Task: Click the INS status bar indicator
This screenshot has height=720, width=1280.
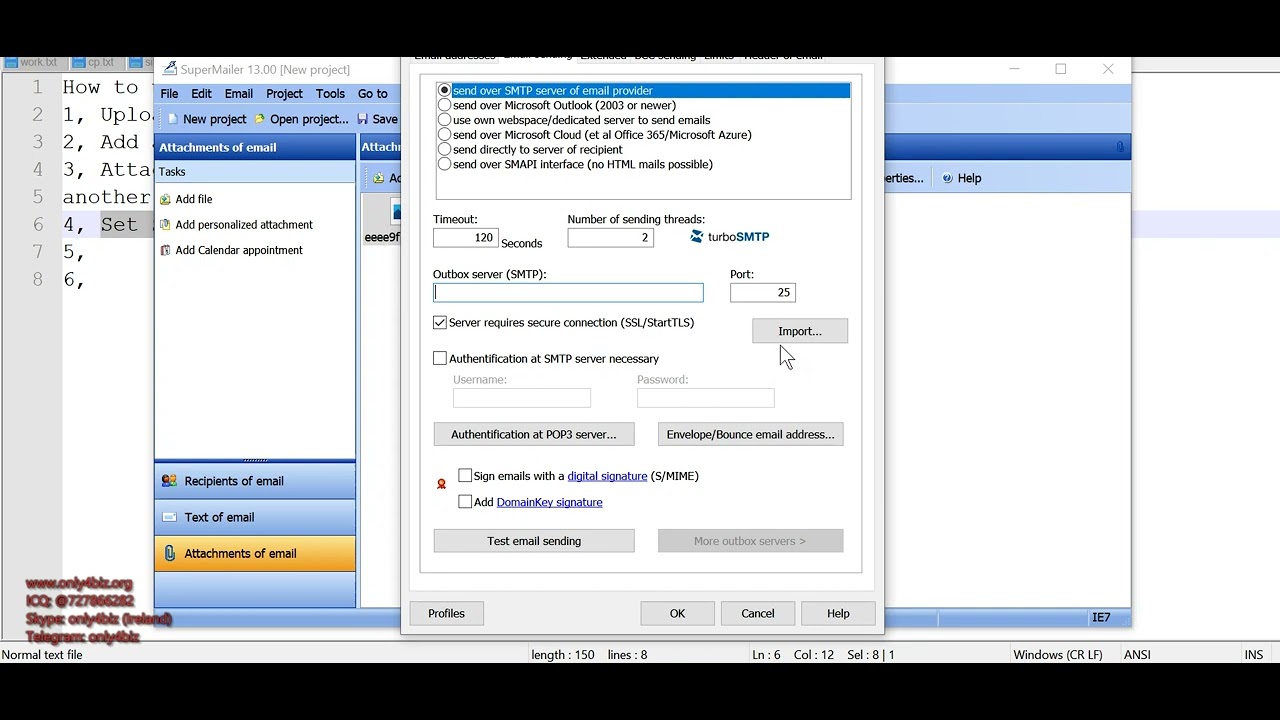Action: [1254, 655]
